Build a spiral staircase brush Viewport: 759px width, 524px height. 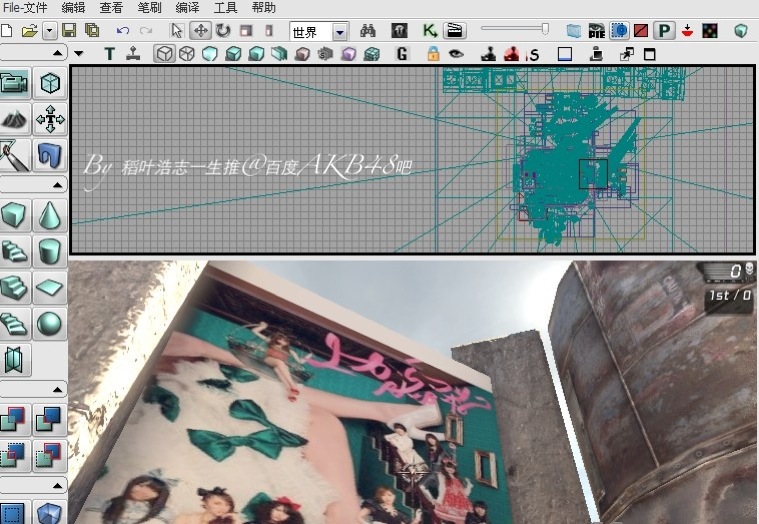(x=14, y=324)
